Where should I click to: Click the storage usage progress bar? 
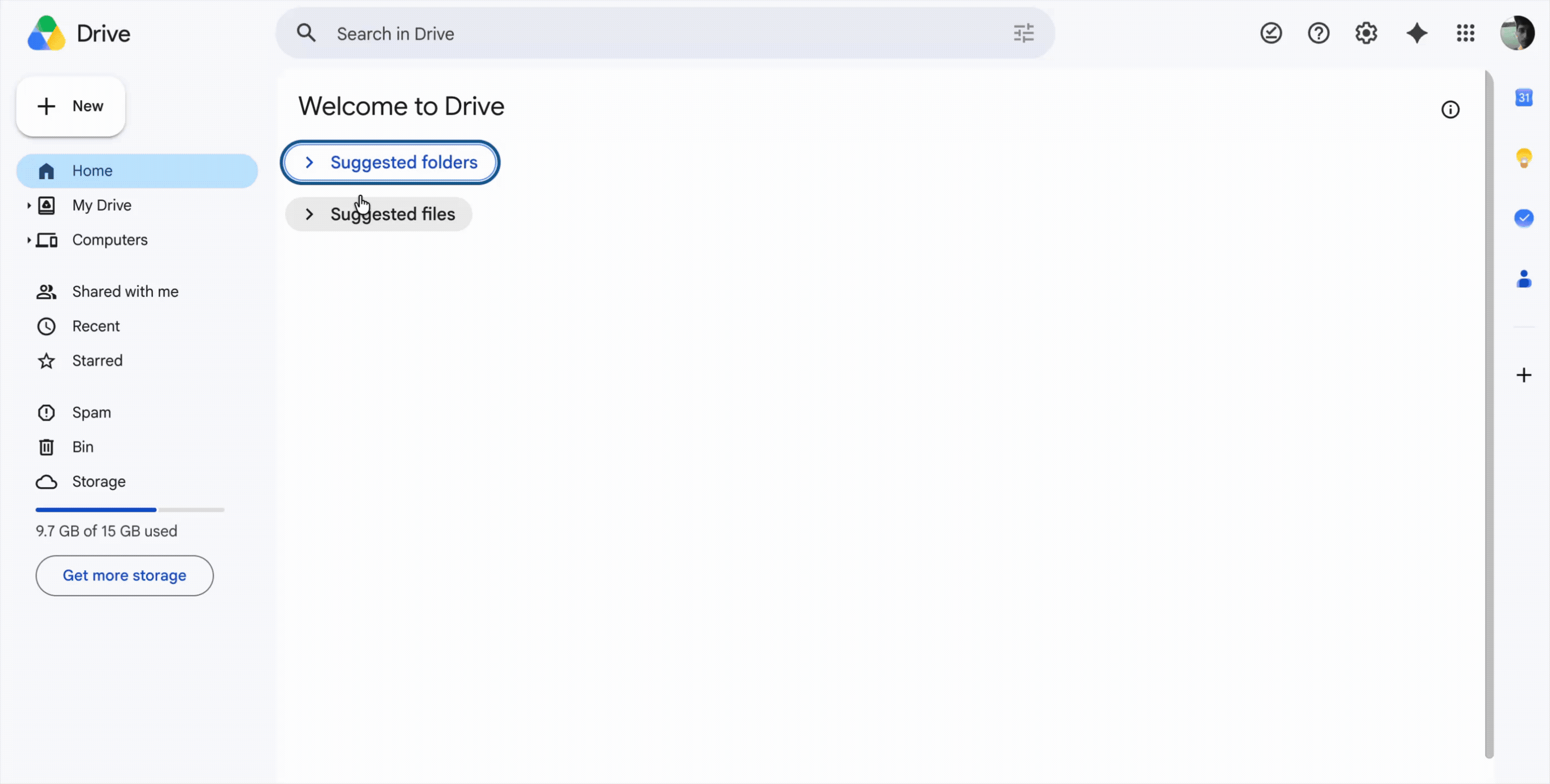(130, 510)
